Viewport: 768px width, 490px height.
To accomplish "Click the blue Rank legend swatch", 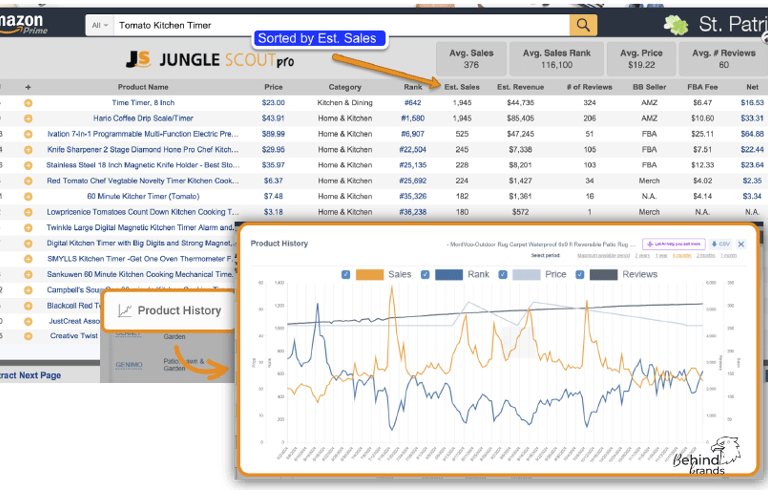I will [449, 274].
